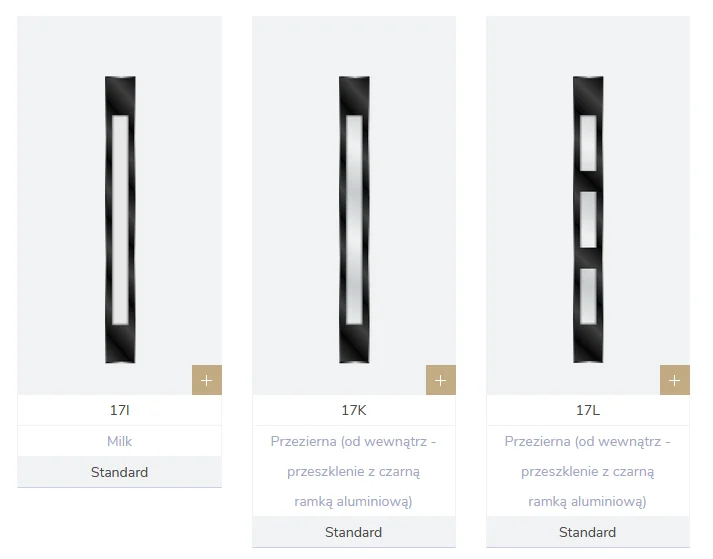Click the top black frame end of 17K
Screen dimensions: 713x559
354,94
